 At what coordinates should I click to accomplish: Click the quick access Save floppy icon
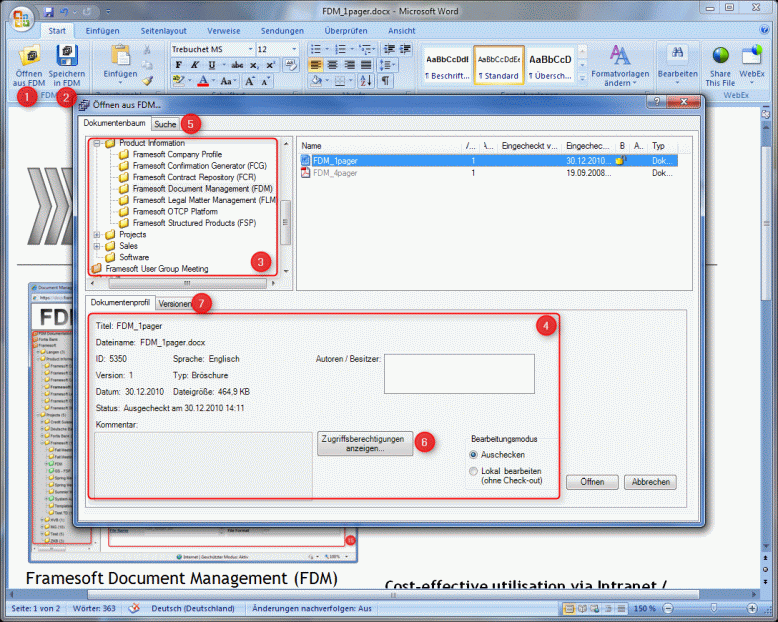48,11
